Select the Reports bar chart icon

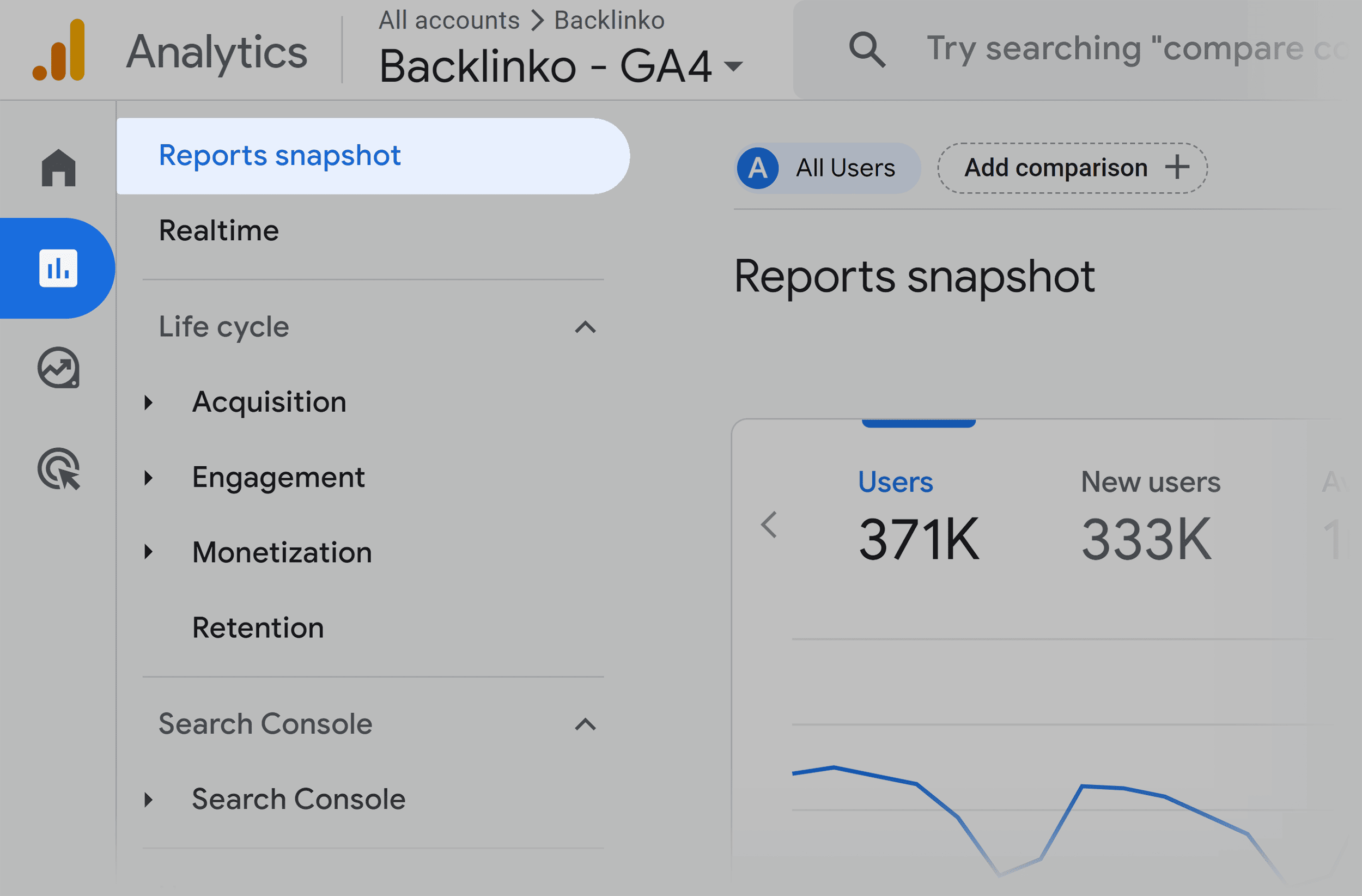coord(58,268)
